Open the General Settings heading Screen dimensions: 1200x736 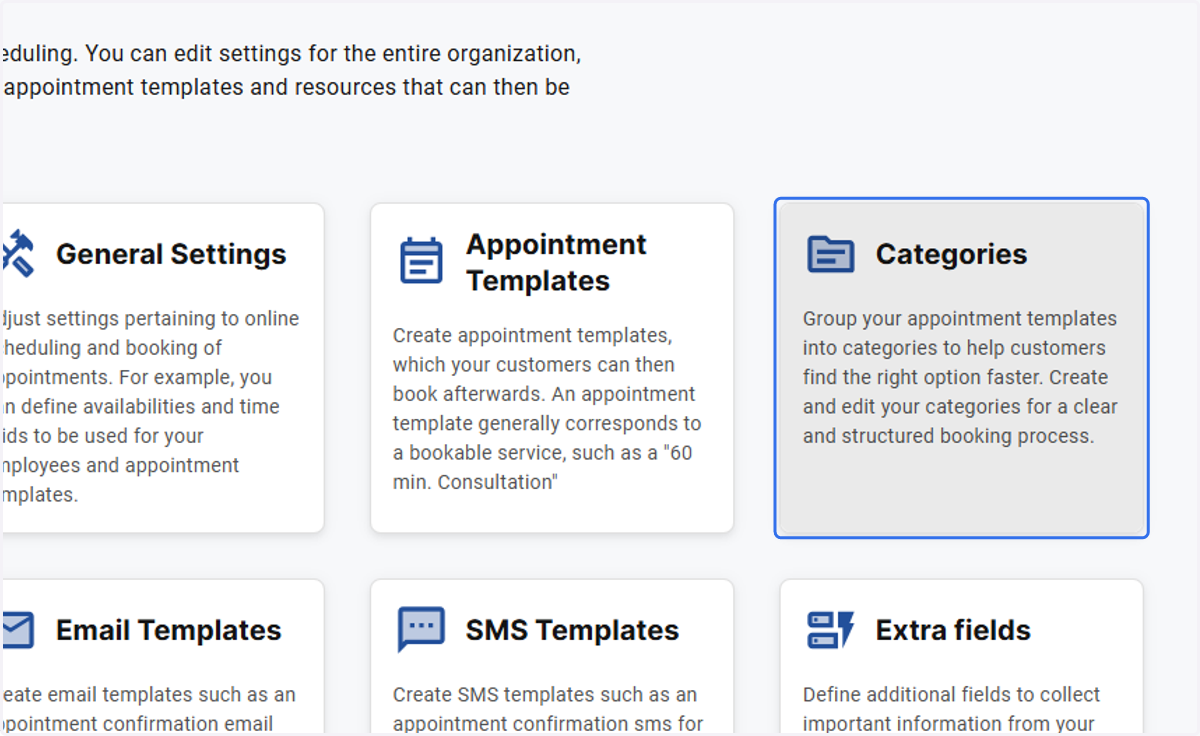[171, 254]
